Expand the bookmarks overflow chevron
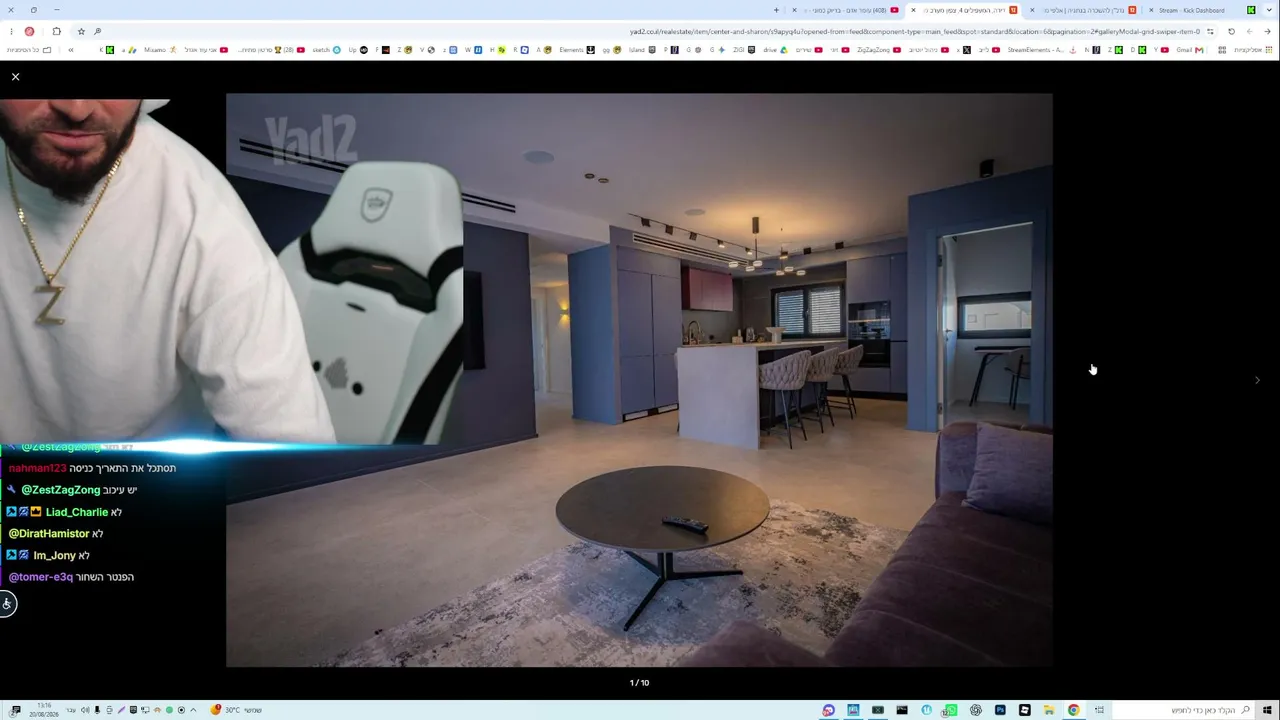This screenshot has height=720, width=1280. (x=70, y=50)
